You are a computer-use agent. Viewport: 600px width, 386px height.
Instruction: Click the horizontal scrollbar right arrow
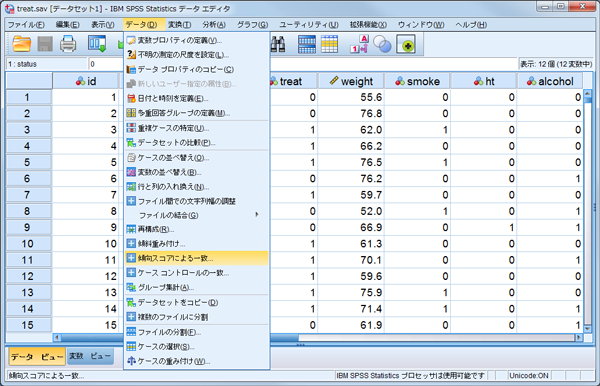pyautogui.click(x=579, y=337)
